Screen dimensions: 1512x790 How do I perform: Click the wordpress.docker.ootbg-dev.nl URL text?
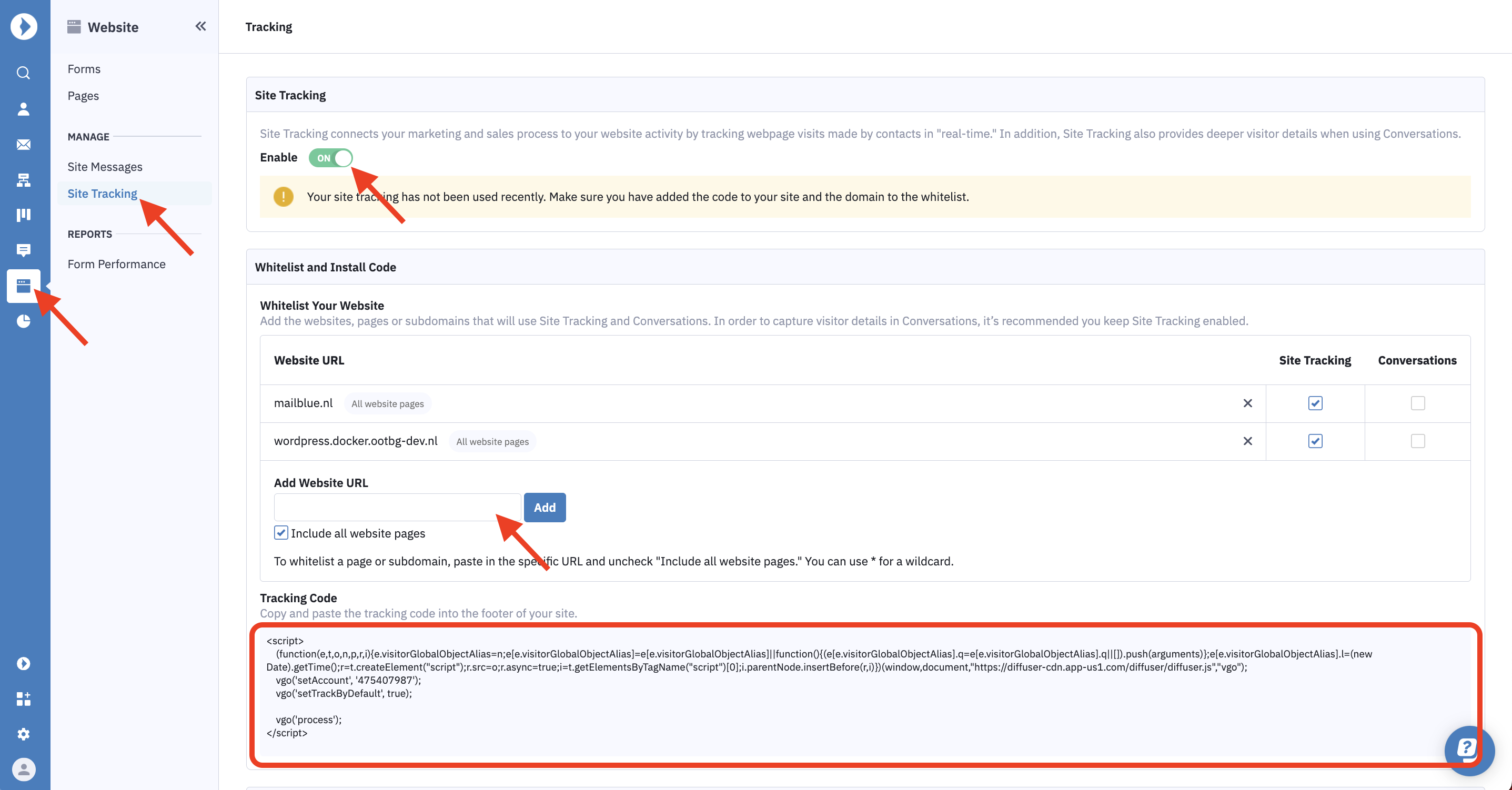(356, 441)
